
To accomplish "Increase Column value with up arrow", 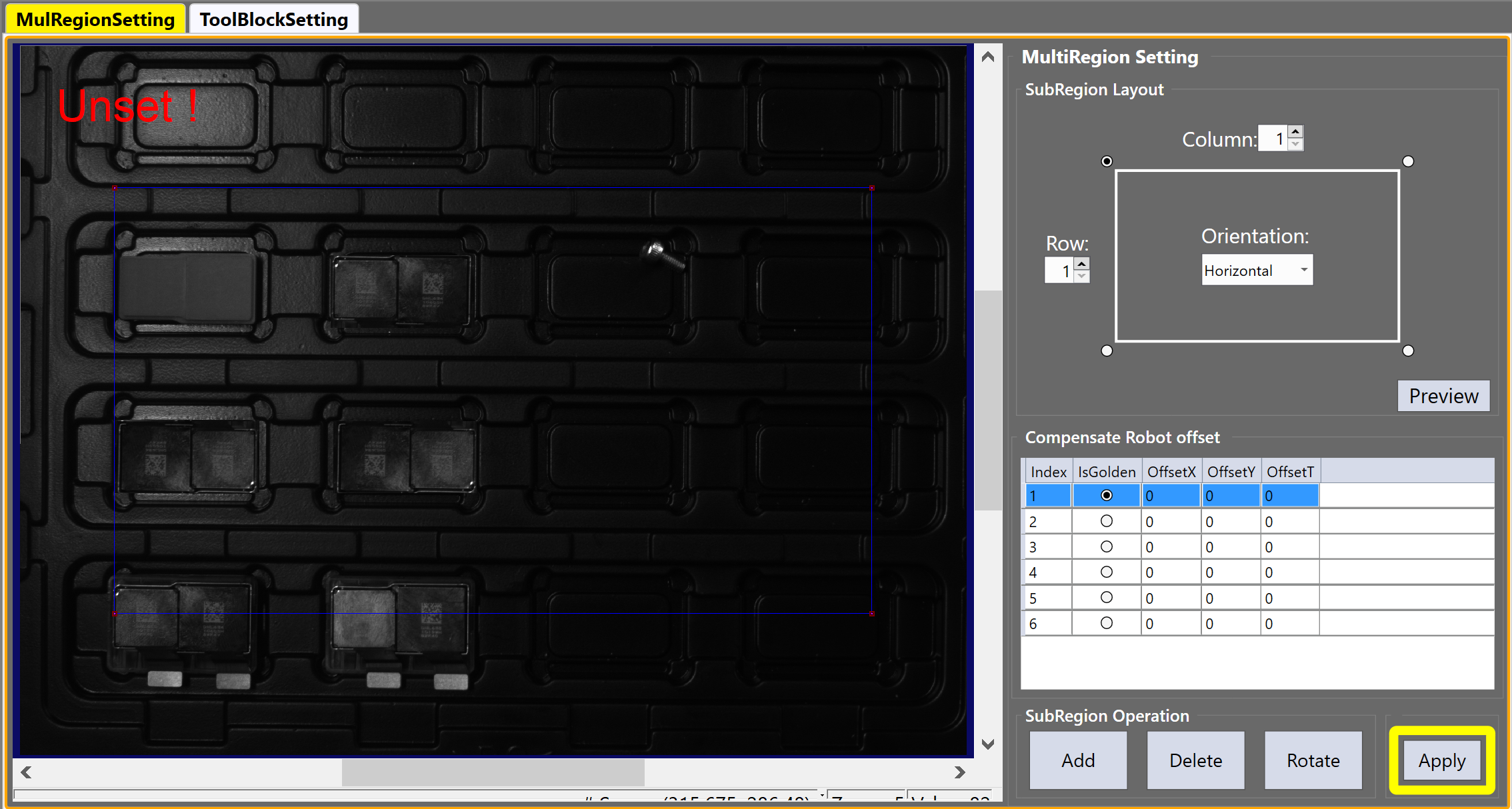I will 1295,132.
